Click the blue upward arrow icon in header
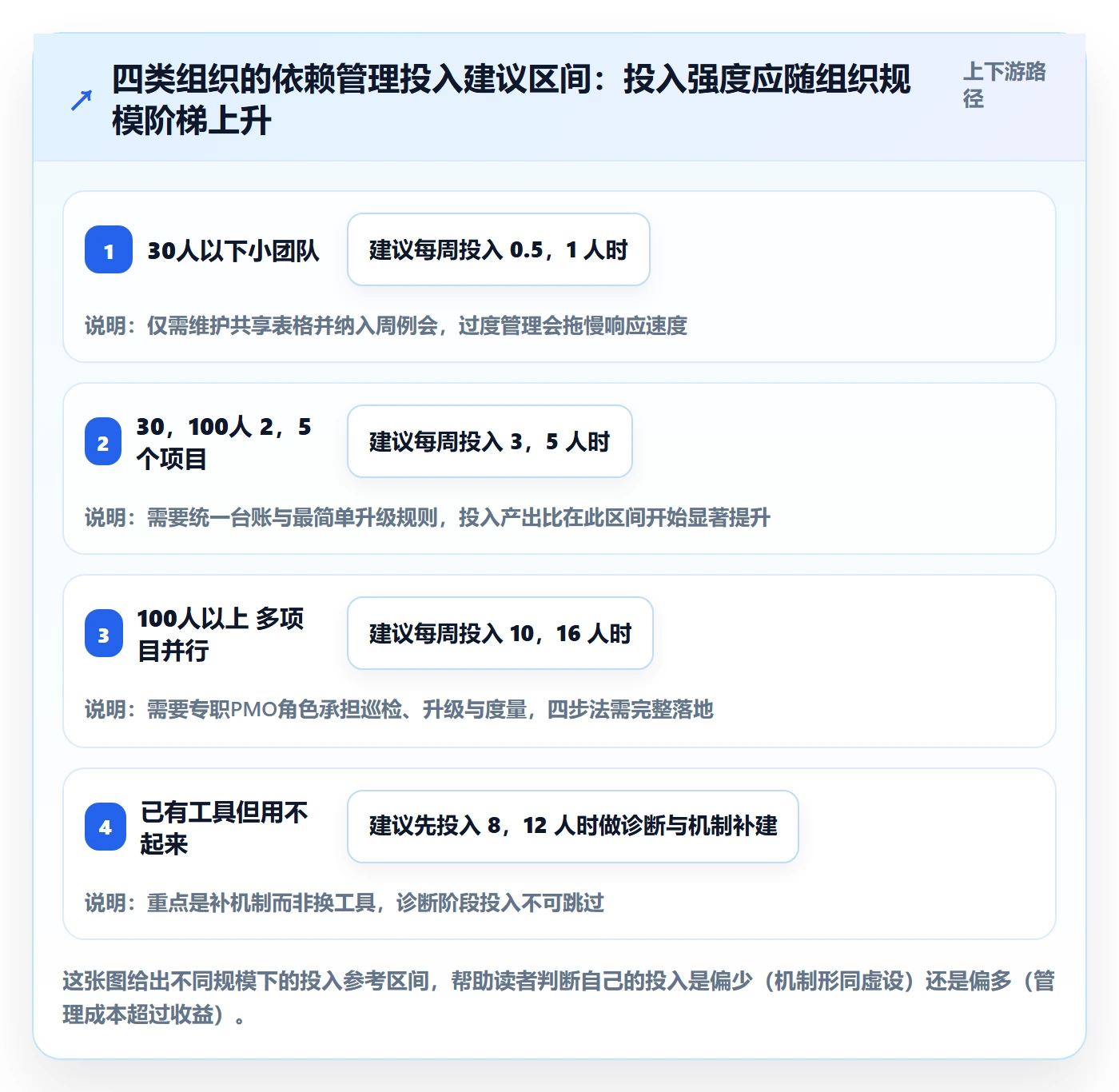Screen dimensions: 1119x1092 click(81, 100)
